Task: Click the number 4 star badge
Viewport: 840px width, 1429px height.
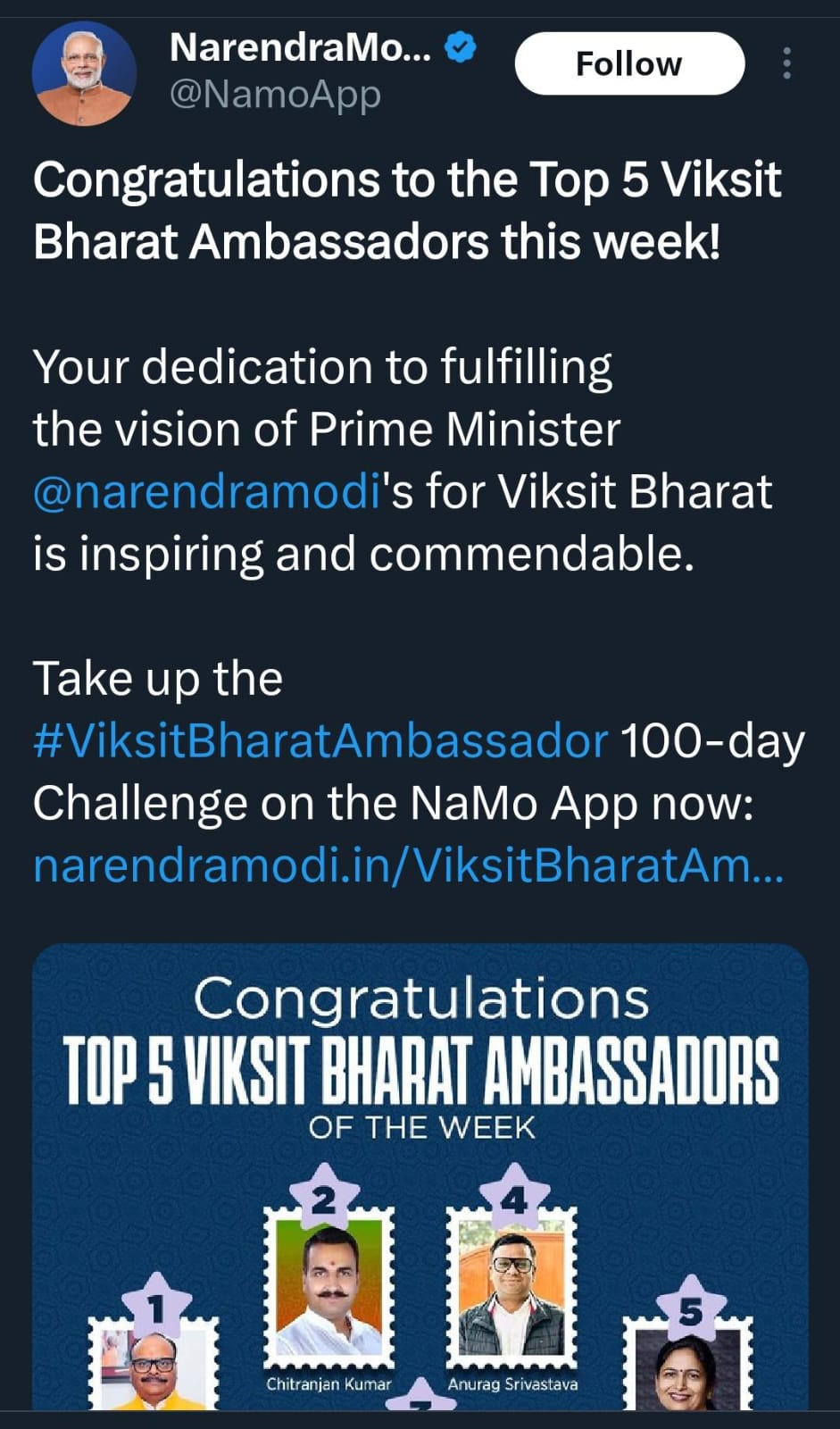Action: (514, 1197)
